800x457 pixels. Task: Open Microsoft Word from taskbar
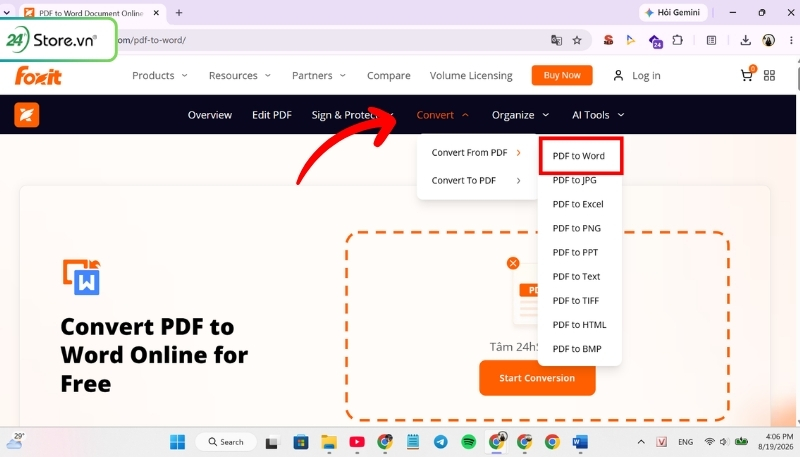[x=580, y=442]
